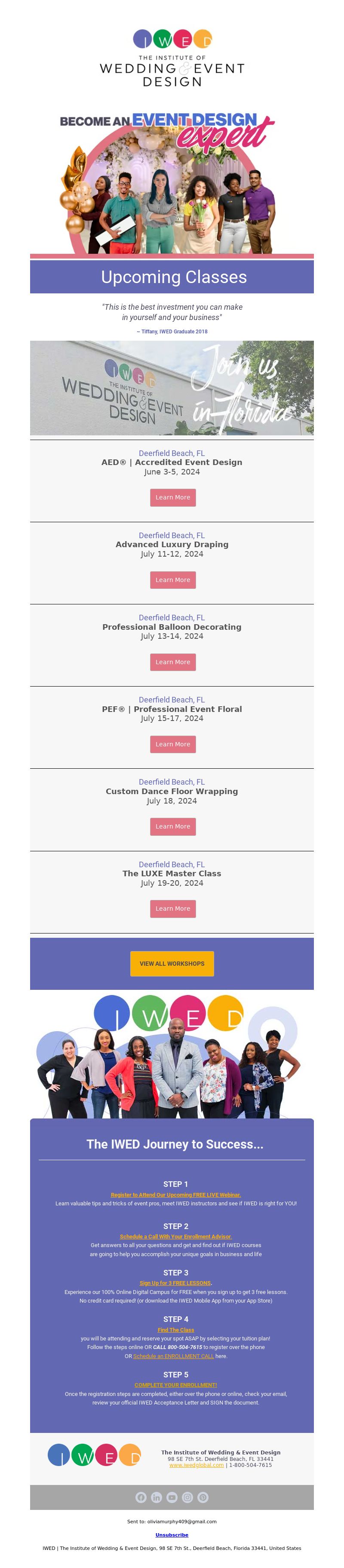Open the LinkedIn social icon

(157, 1497)
